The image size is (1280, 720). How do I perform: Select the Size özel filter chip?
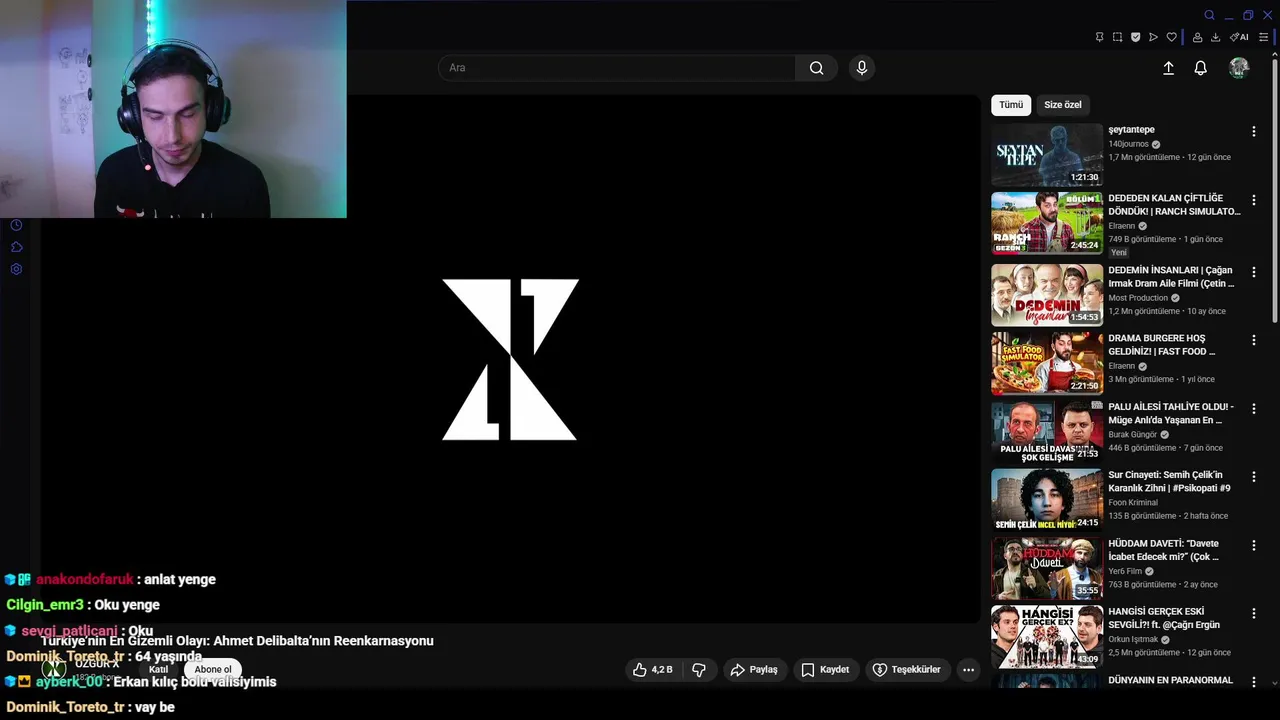(1062, 105)
